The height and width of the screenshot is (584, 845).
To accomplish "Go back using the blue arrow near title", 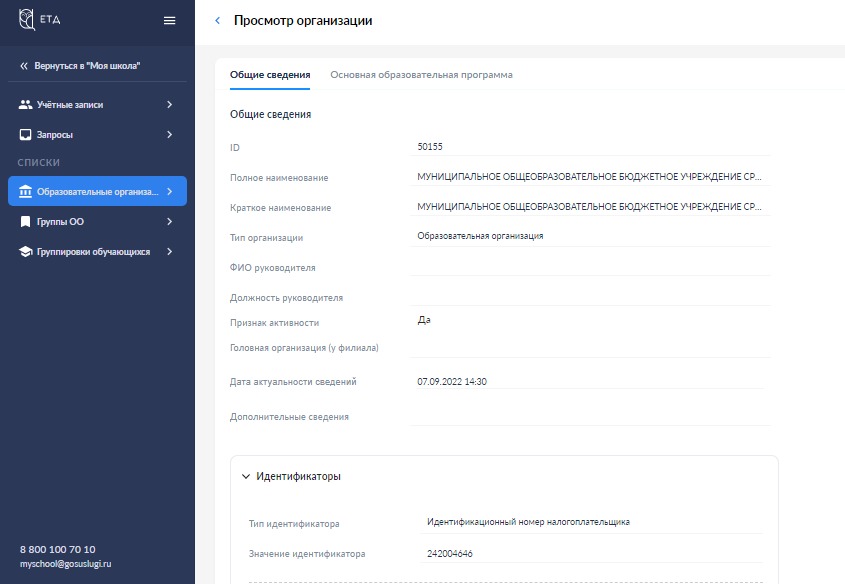I will (x=217, y=20).
